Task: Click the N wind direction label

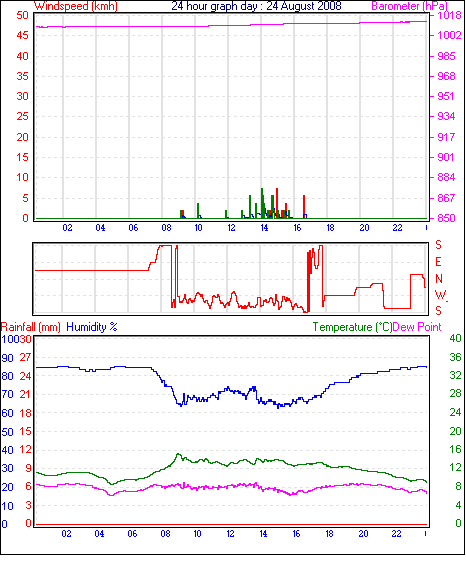Action: pos(439,279)
